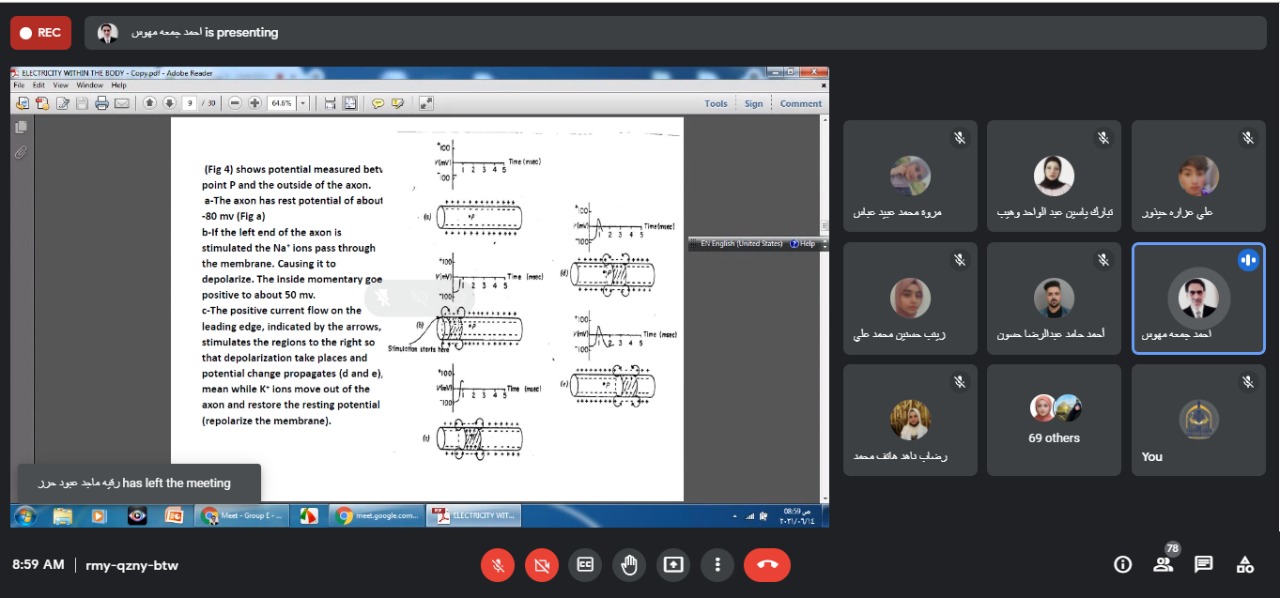Open the '69 others' participant tile
The width and height of the screenshot is (1280, 598).
1054,420
